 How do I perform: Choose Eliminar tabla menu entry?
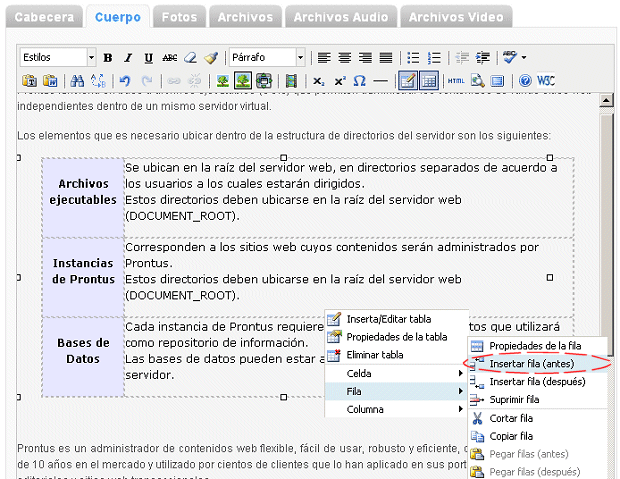coord(396,355)
